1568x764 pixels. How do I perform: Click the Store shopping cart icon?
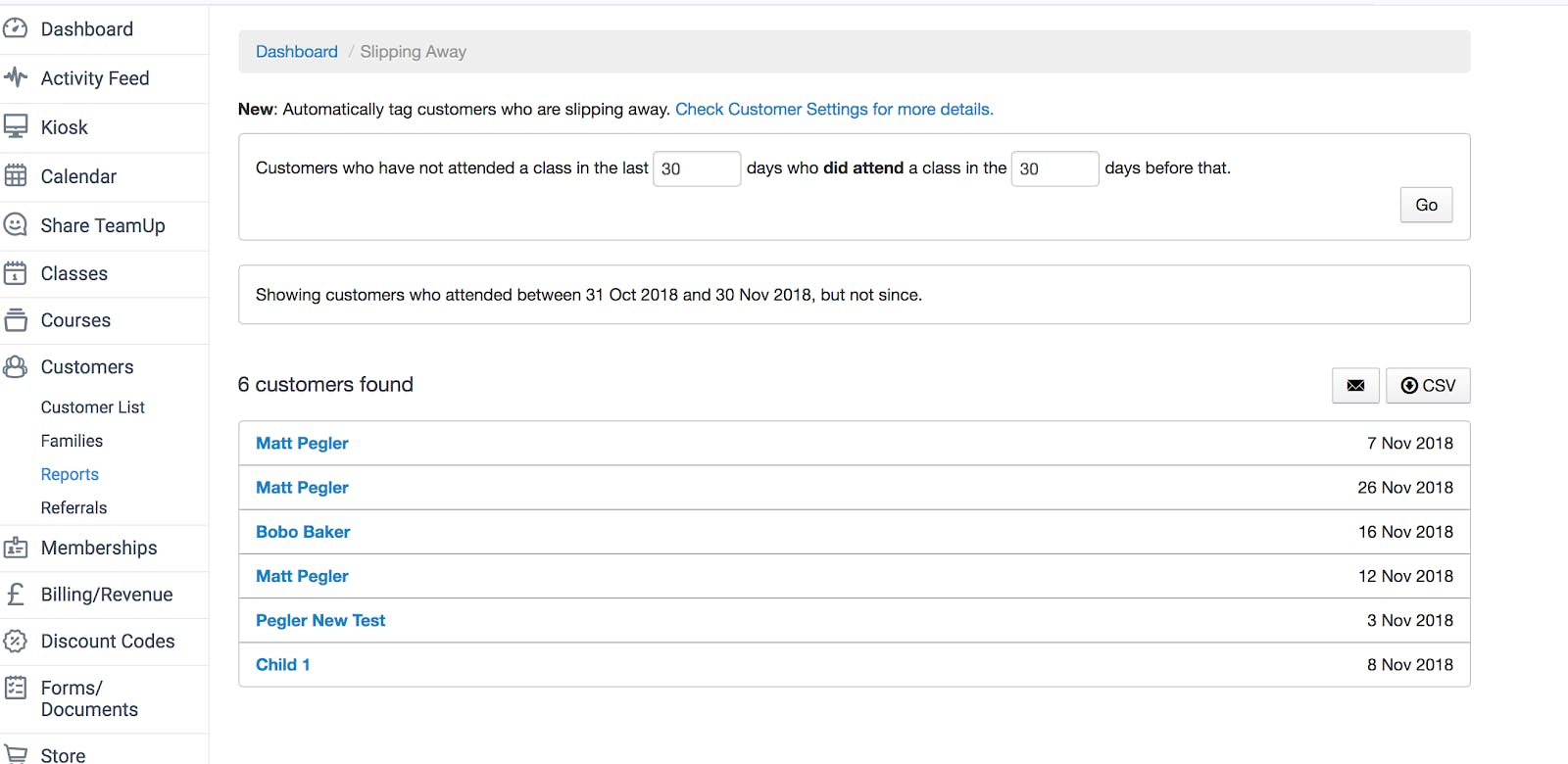pyautogui.click(x=16, y=753)
